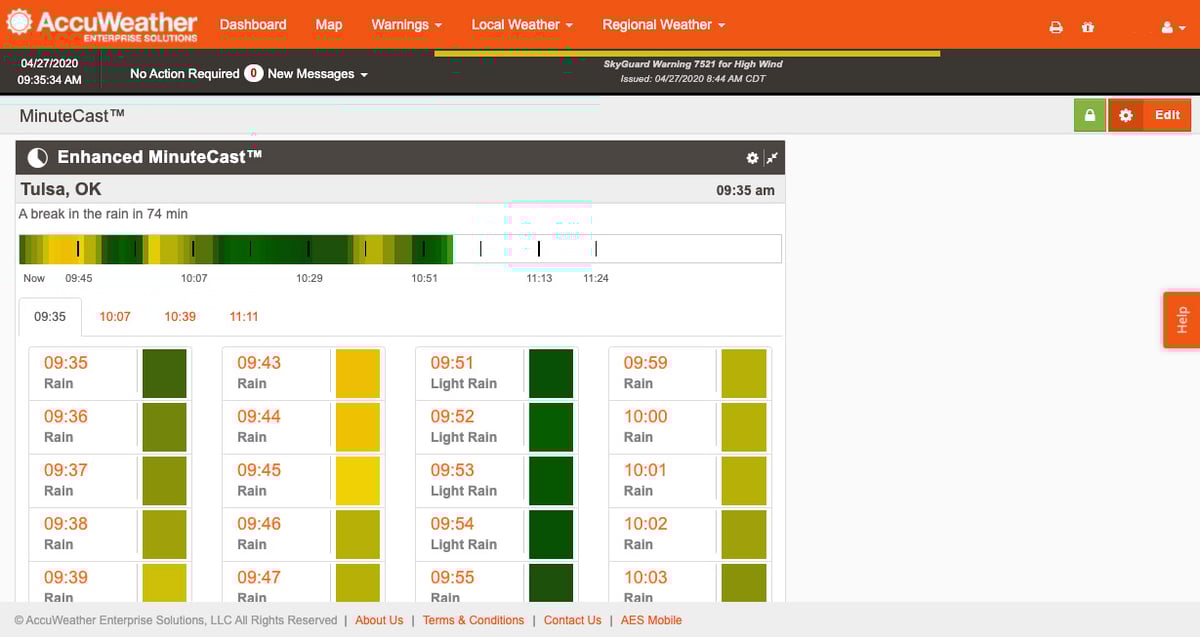Click the printer icon in the header
The image size is (1200, 637).
(1056, 27)
